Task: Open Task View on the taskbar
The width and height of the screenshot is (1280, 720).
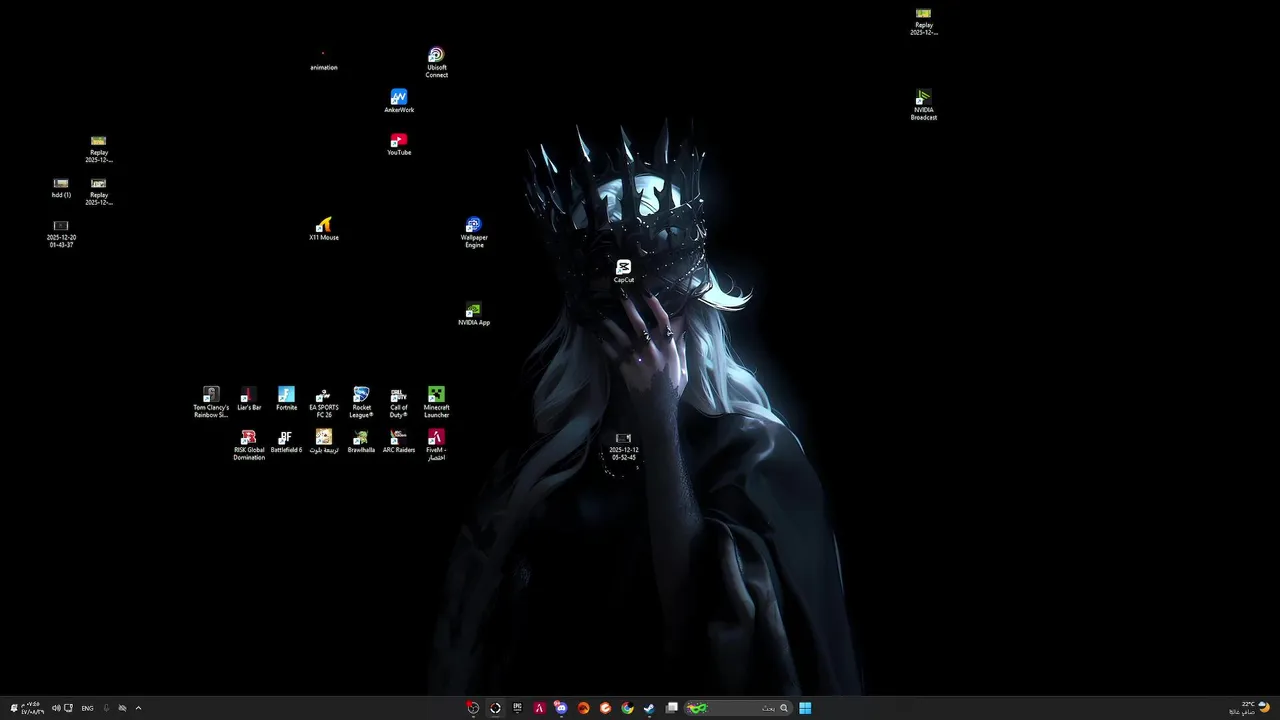Action: (672, 708)
